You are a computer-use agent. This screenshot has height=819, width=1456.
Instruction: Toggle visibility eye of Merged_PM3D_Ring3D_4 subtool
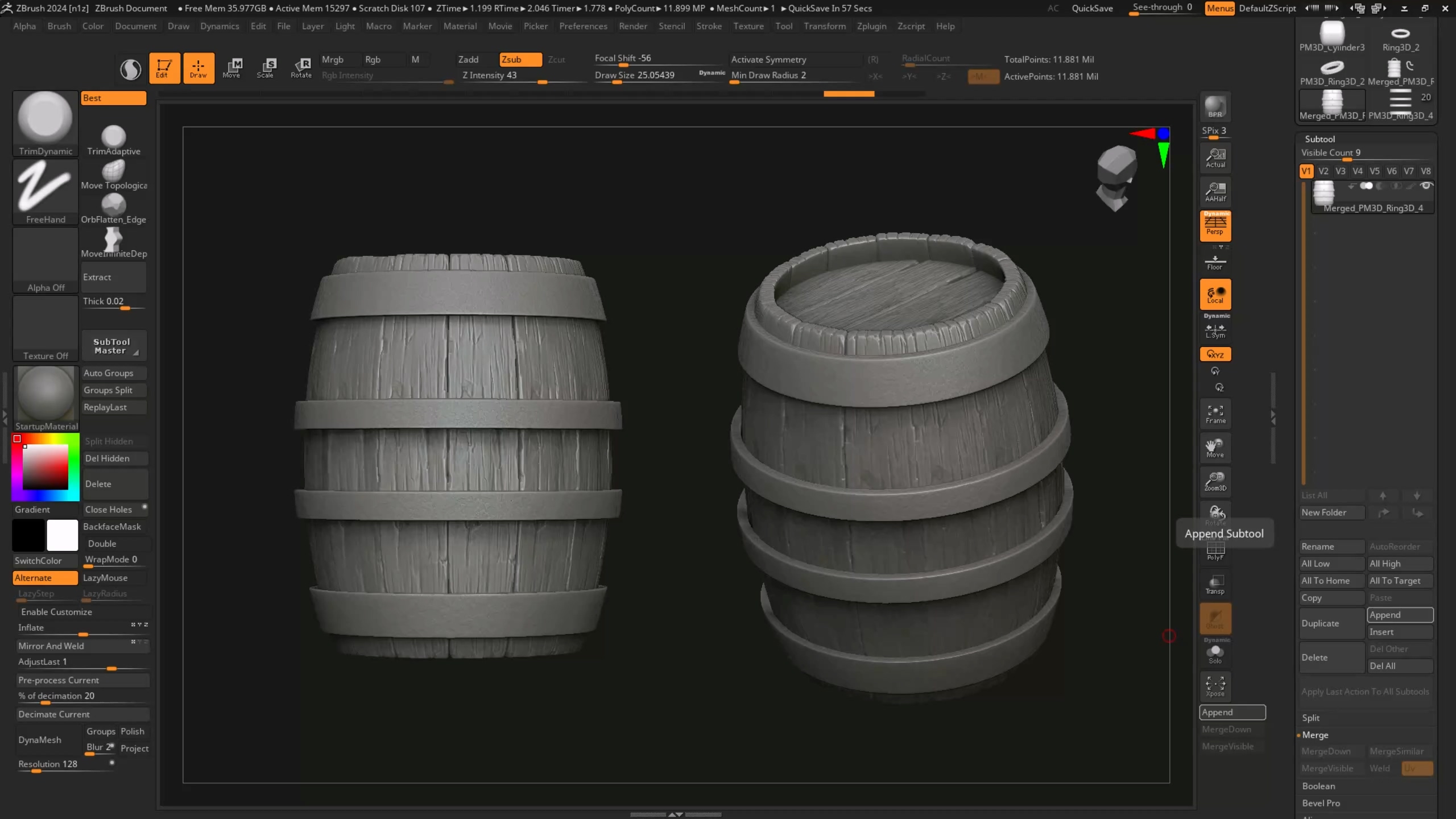(x=1426, y=186)
